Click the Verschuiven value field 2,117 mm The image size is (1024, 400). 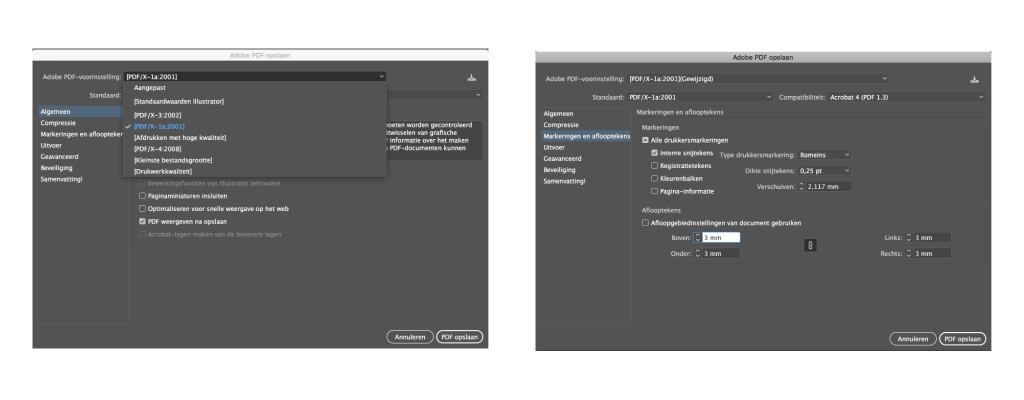click(x=828, y=186)
